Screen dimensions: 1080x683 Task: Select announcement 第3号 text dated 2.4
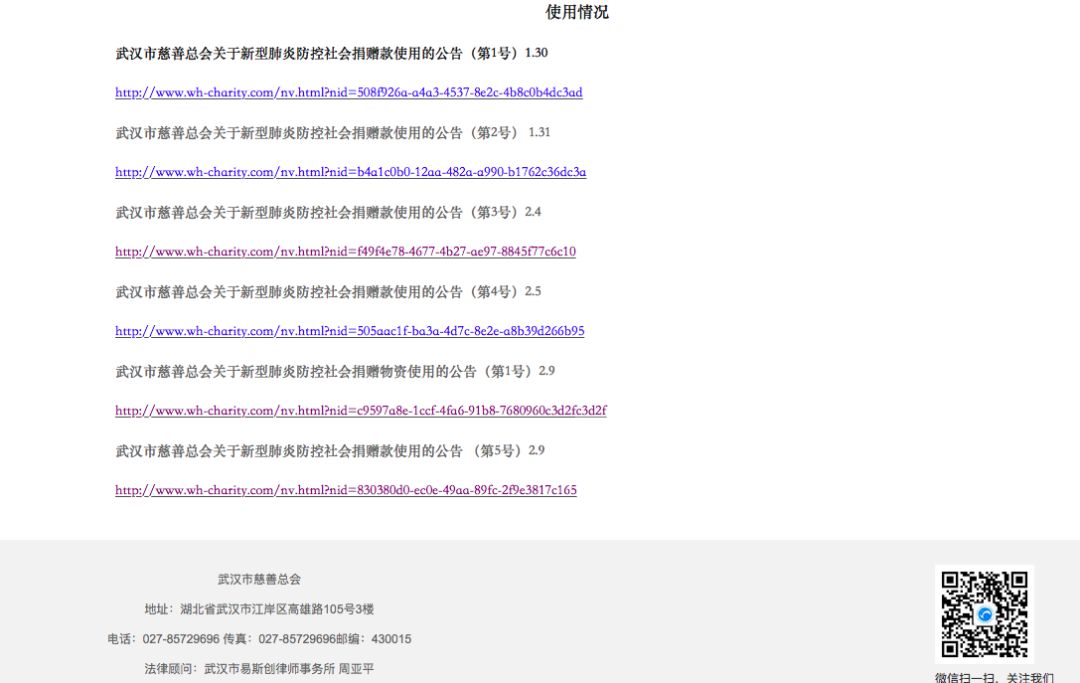[x=328, y=212]
